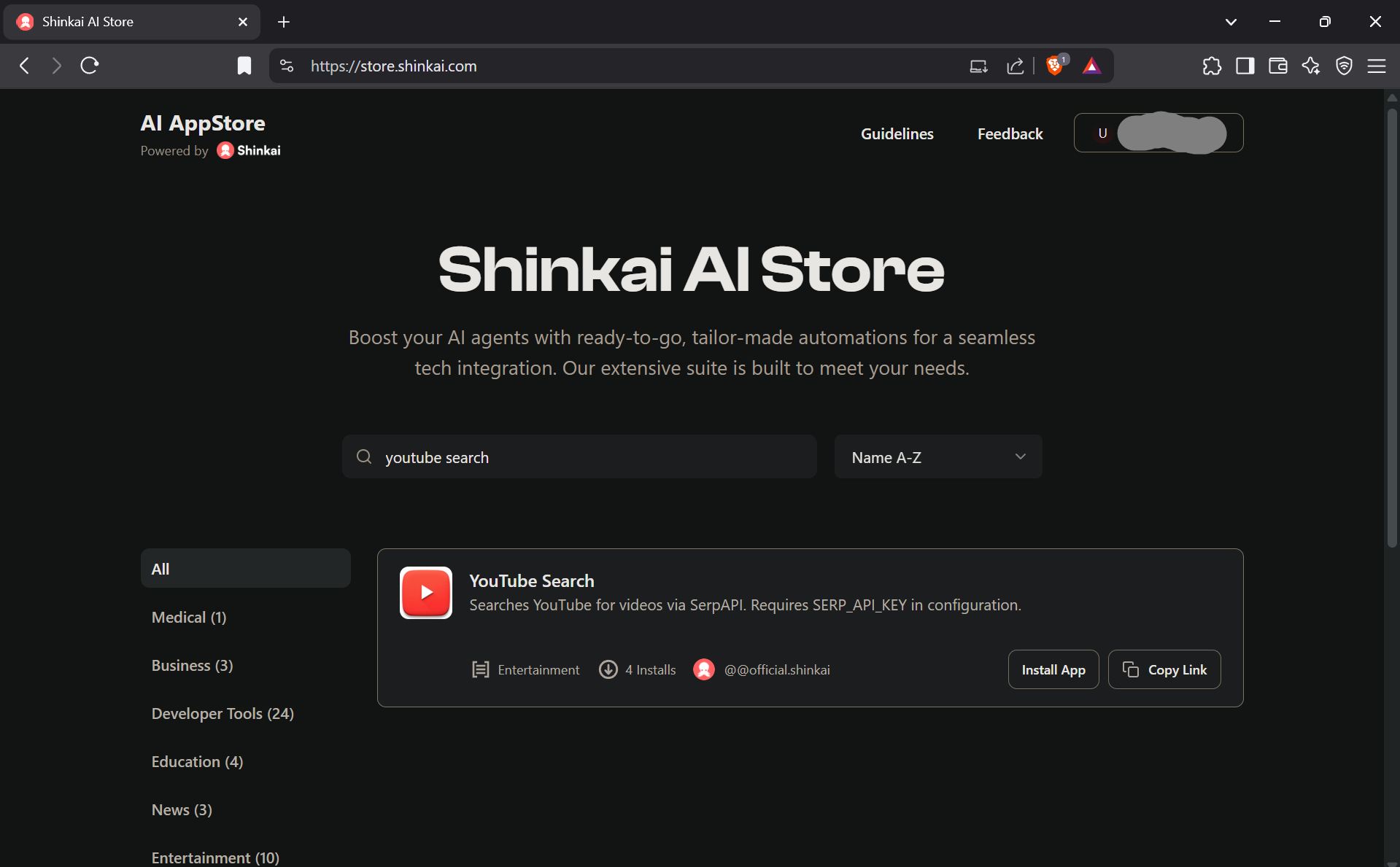Copy link for the YouTube Search app

pos(1164,669)
